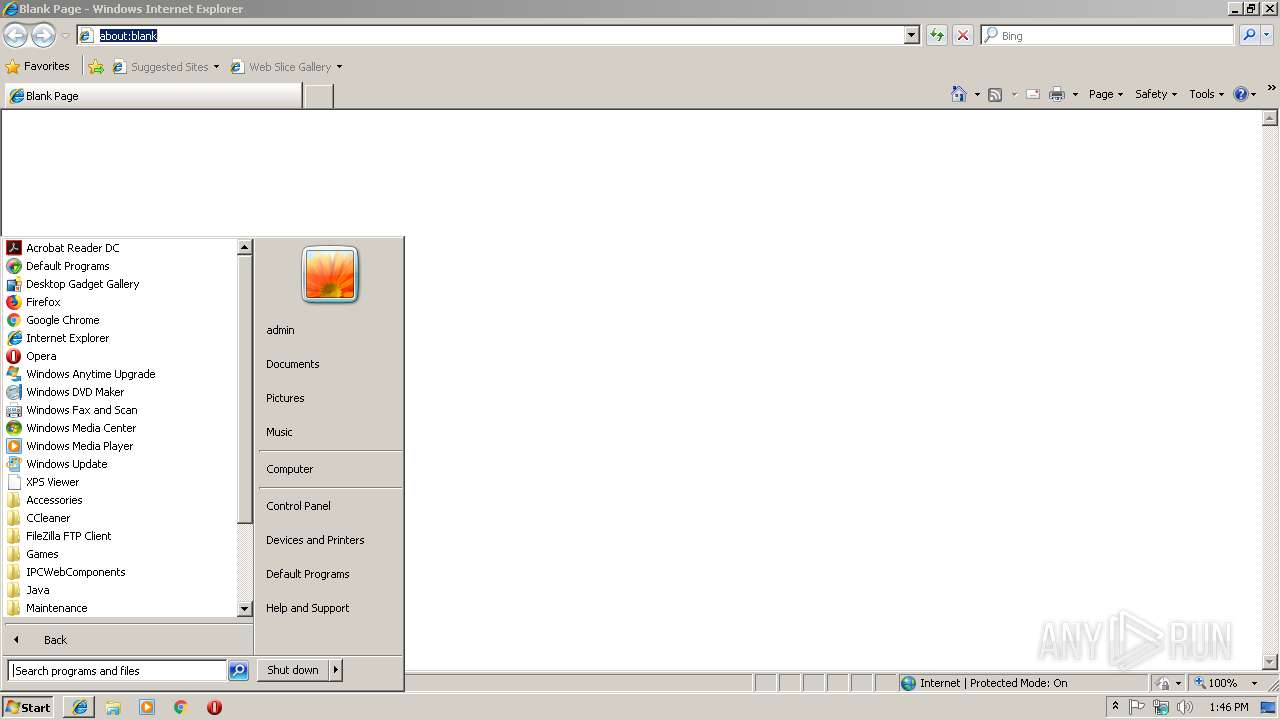Click the RSS Feeds icon
This screenshot has width=1280, height=720.
click(x=995, y=94)
